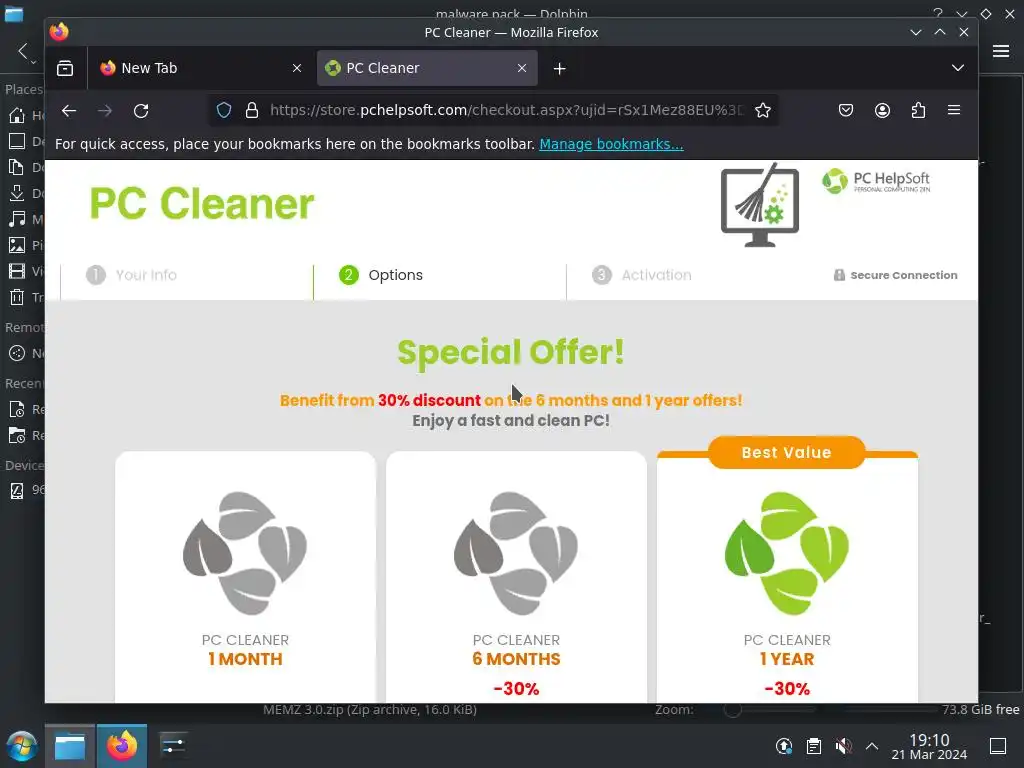Select step 2 Options
The height and width of the screenshot is (768, 1024).
(x=381, y=275)
